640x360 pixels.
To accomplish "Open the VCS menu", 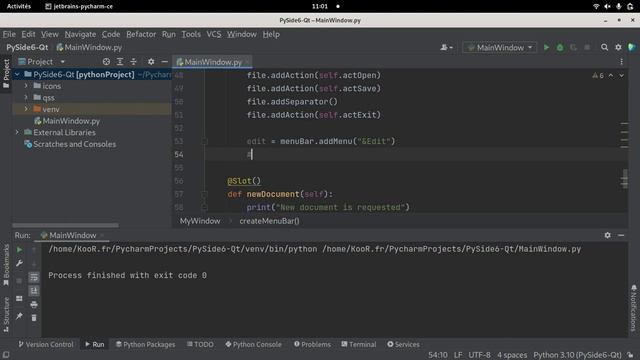I will click(214, 34).
